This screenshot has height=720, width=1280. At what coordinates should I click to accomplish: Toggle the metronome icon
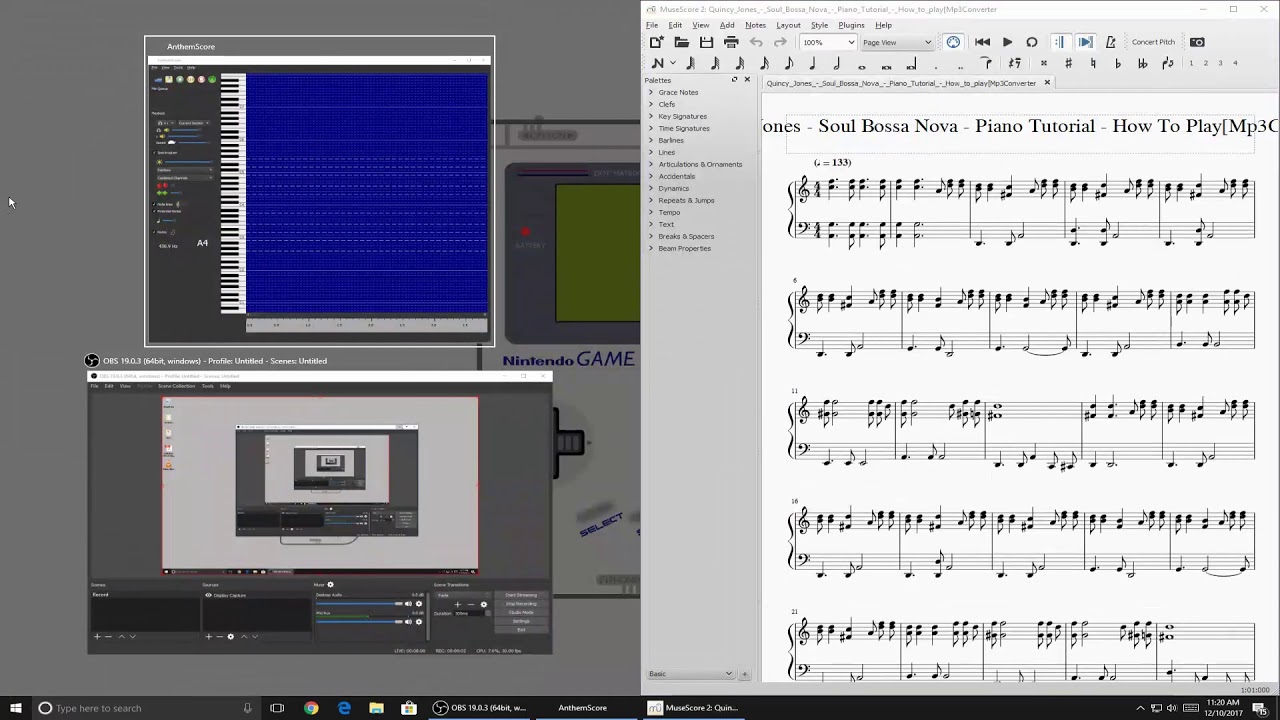tap(1110, 42)
